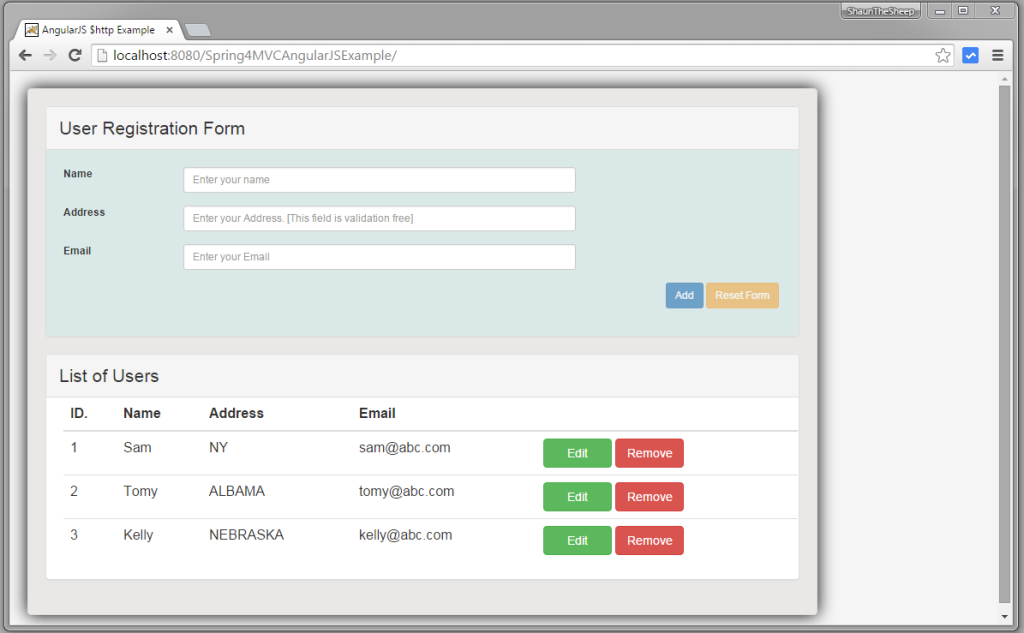Remove the user Tomy
Image resolution: width=1024 pixels, height=633 pixels.
tap(649, 496)
